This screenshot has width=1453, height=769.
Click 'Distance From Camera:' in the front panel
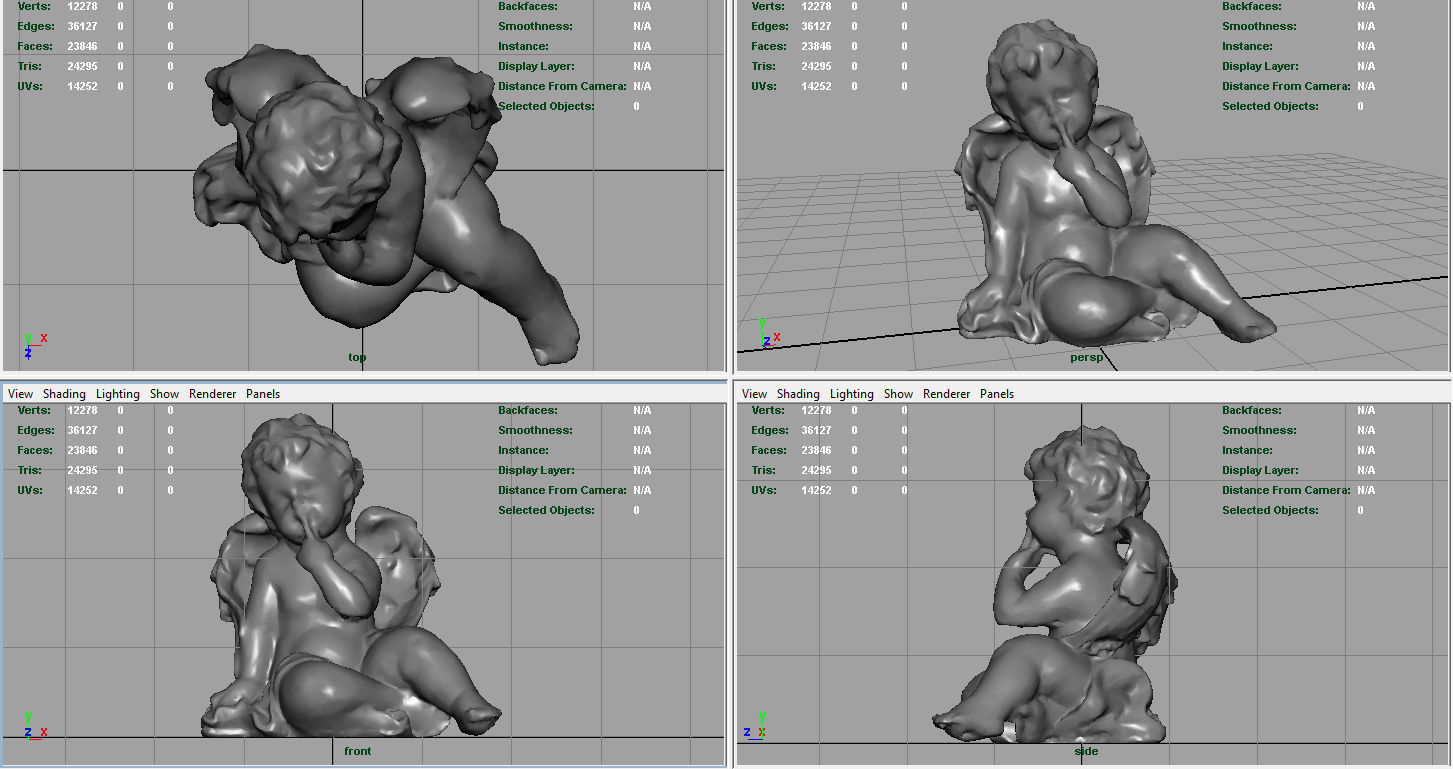pyautogui.click(x=563, y=490)
